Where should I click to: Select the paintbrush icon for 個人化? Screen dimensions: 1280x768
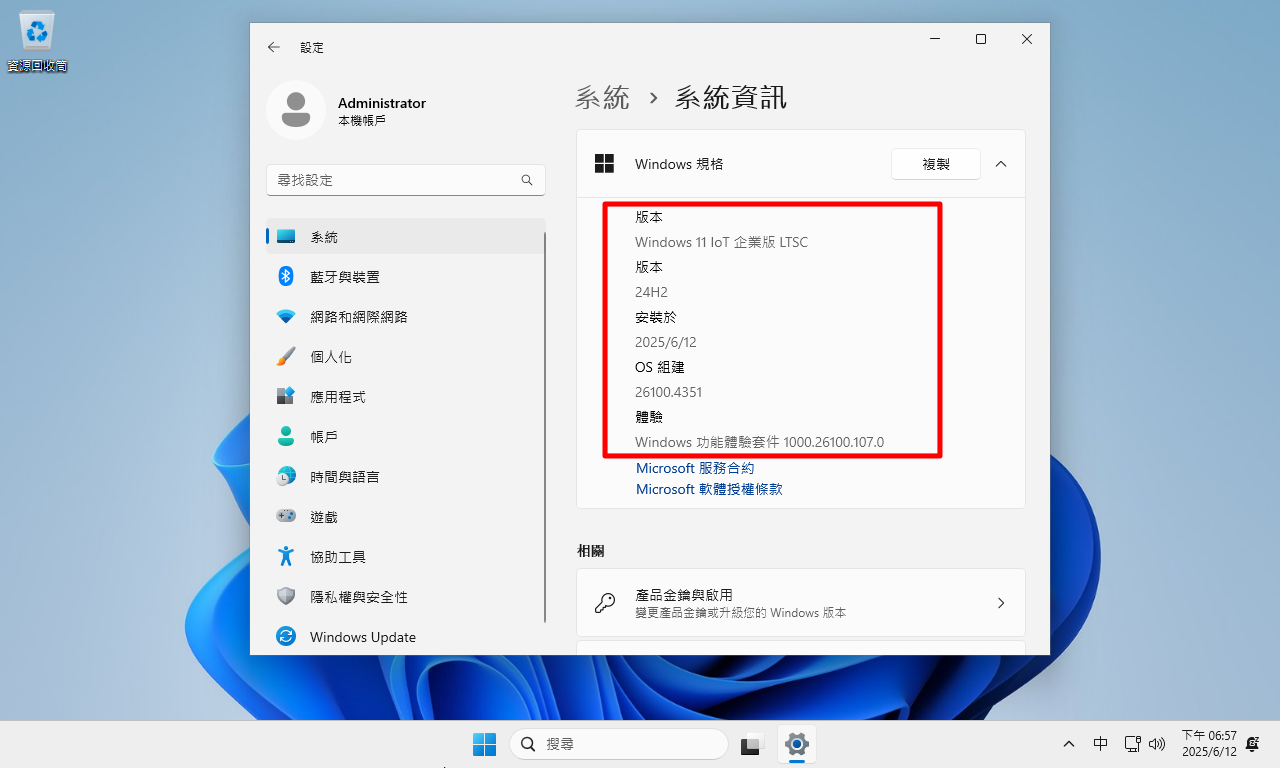(286, 357)
